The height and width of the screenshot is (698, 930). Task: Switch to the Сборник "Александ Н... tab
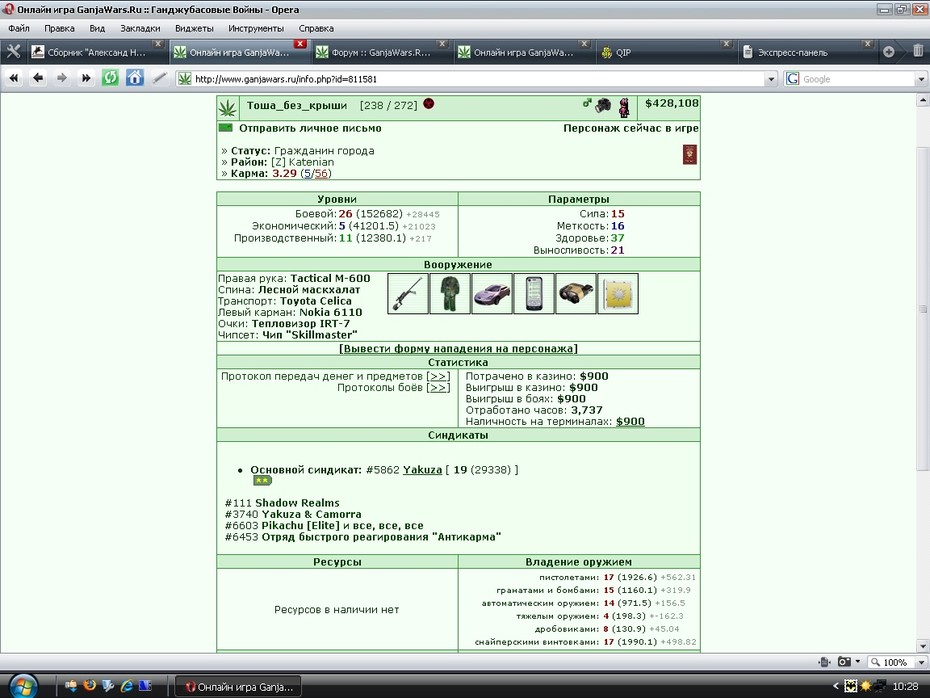coord(96,52)
